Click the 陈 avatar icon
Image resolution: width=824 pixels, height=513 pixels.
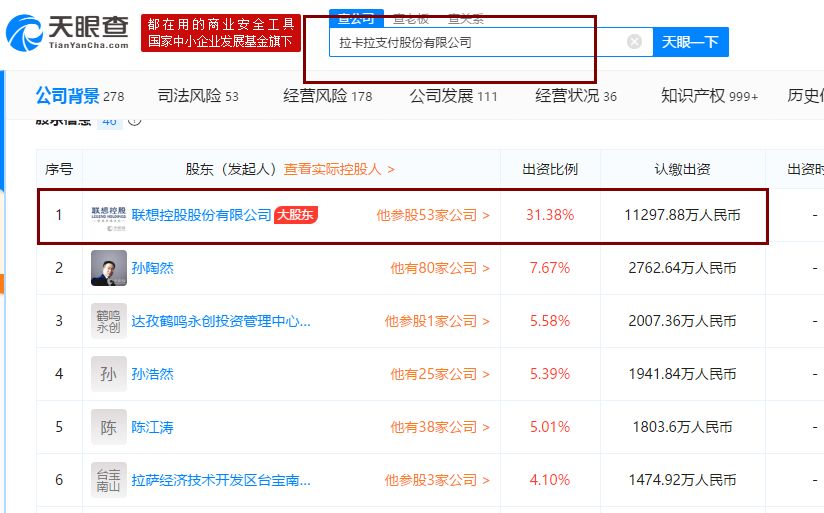click(x=109, y=427)
